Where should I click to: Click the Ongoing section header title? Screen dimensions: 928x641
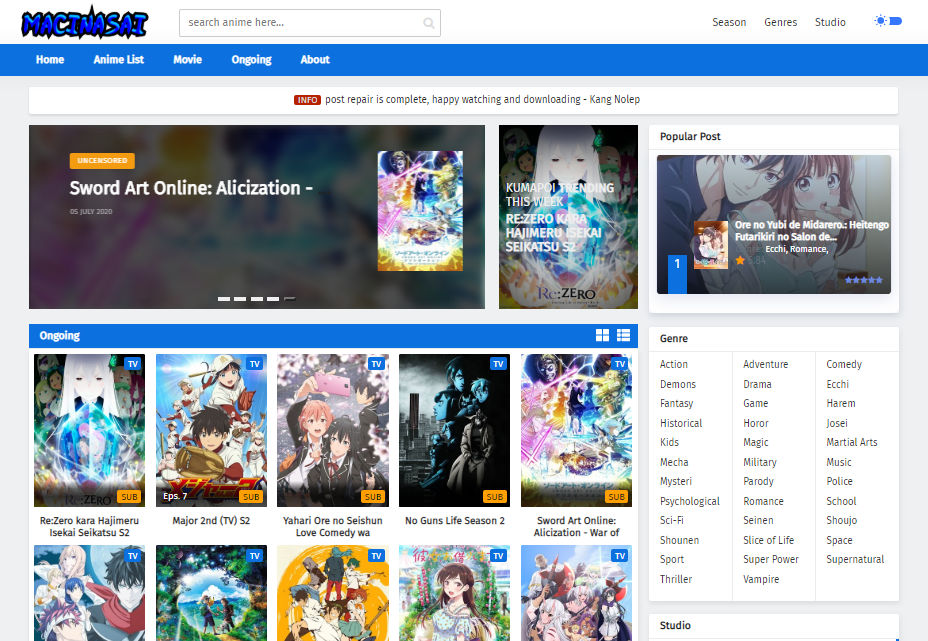click(x=59, y=336)
